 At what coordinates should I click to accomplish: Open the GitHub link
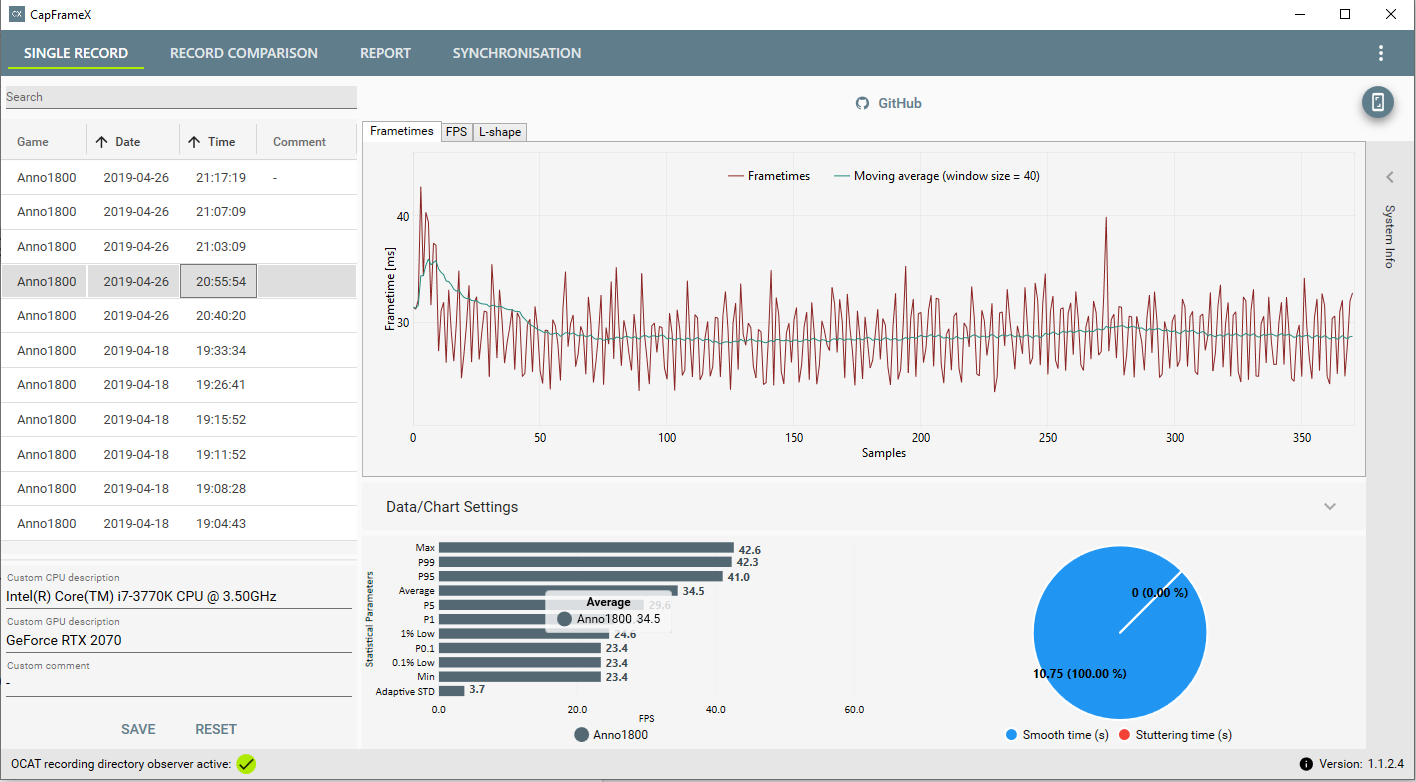pyautogui.click(x=889, y=103)
